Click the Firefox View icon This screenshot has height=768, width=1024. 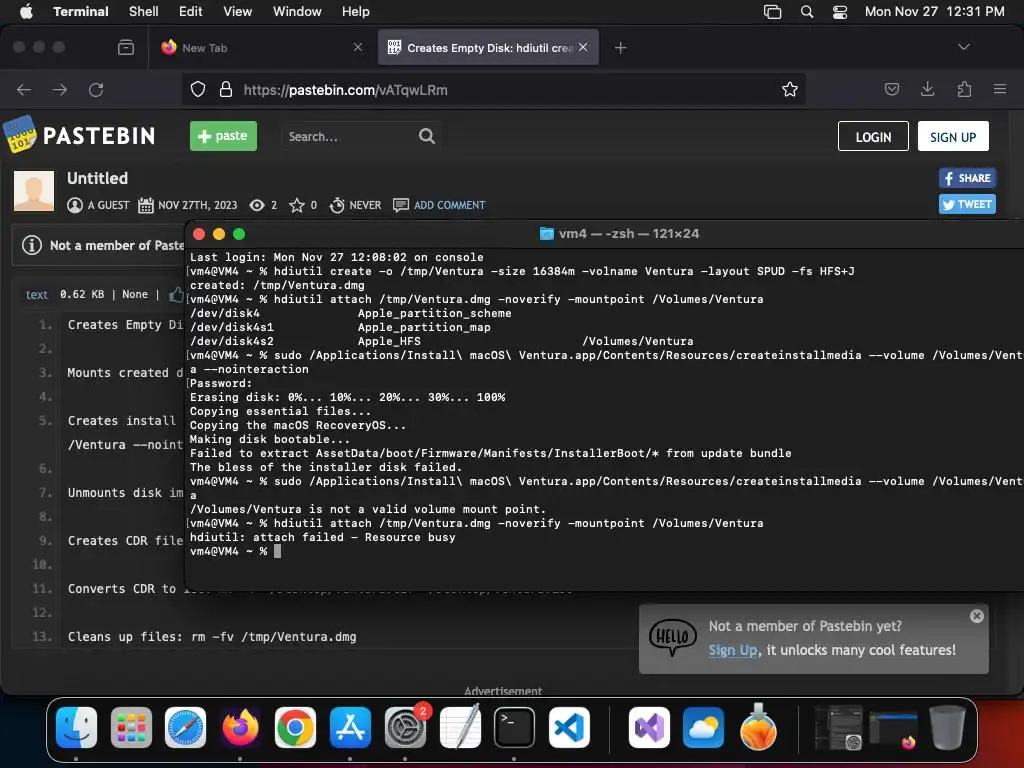[x=126, y=47]
